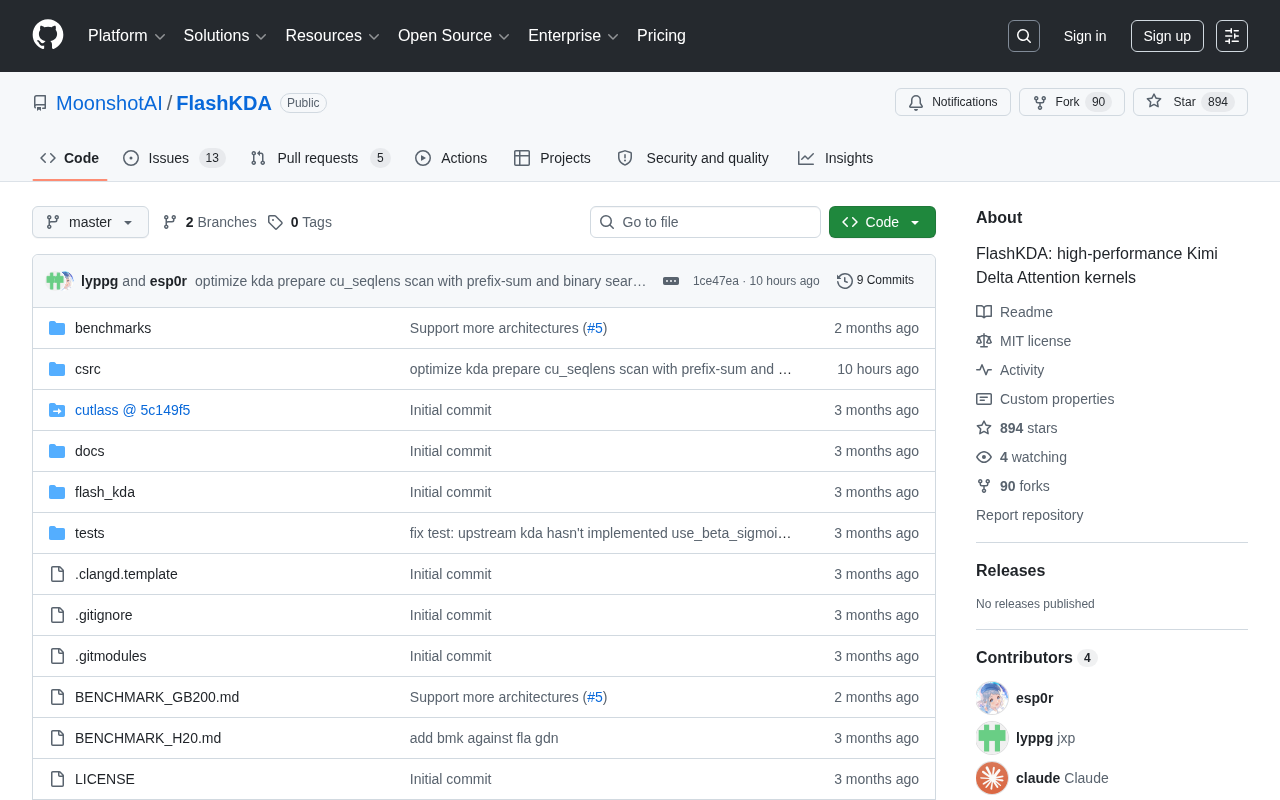Star the FlashKDA repository

(1190, 102)
